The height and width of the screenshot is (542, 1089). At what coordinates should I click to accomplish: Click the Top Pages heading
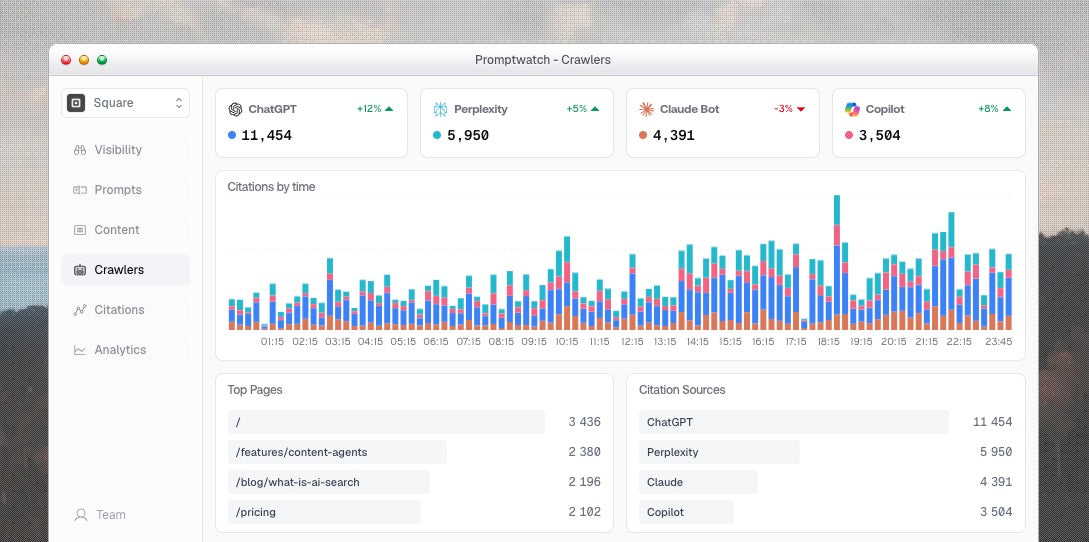(255, 390)
